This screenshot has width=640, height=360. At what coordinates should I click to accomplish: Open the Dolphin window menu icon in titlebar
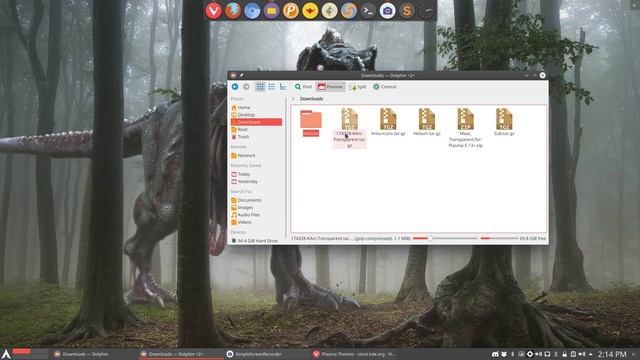(233, 75)
